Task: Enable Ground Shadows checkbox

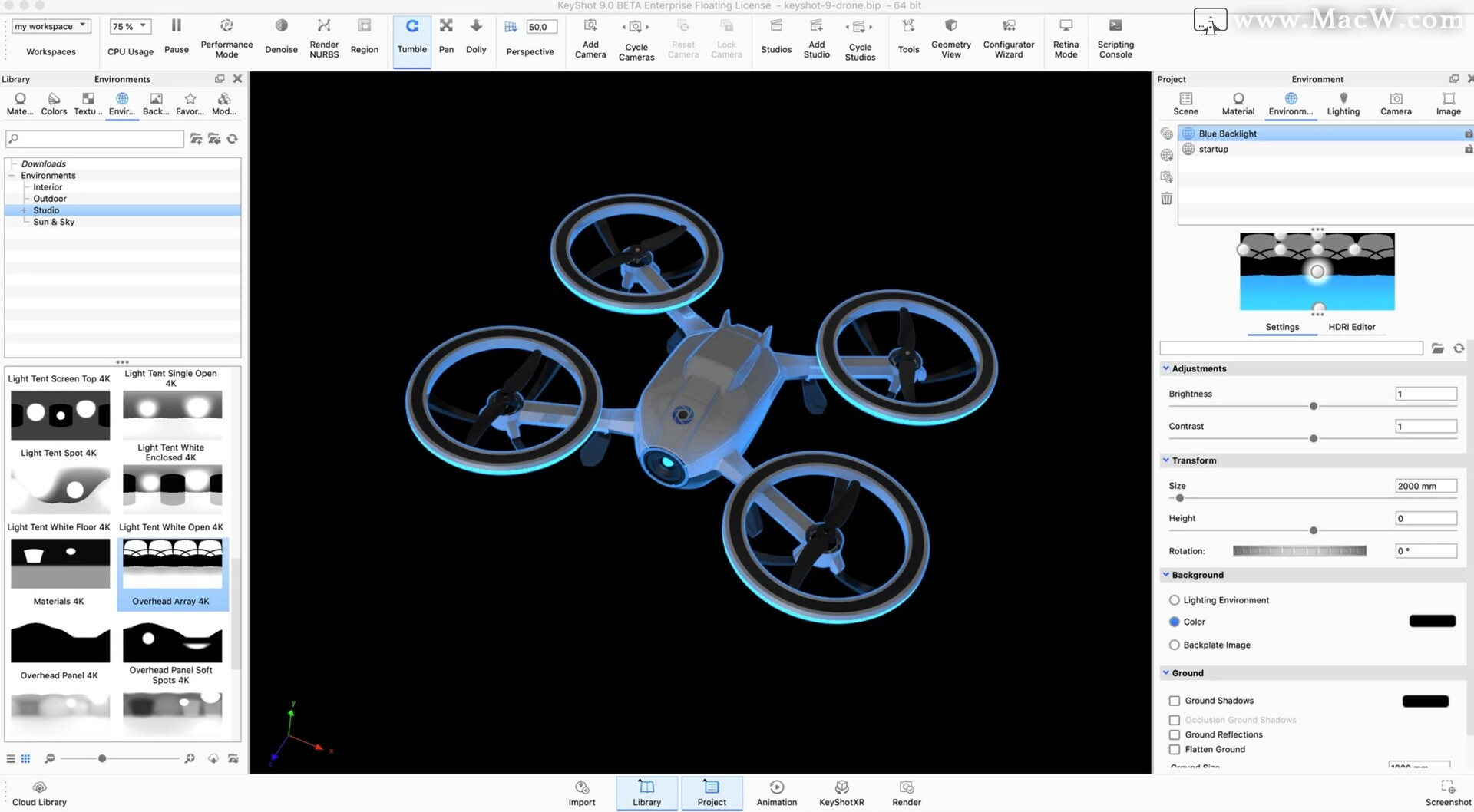Action: click(x=1174, y=701)
